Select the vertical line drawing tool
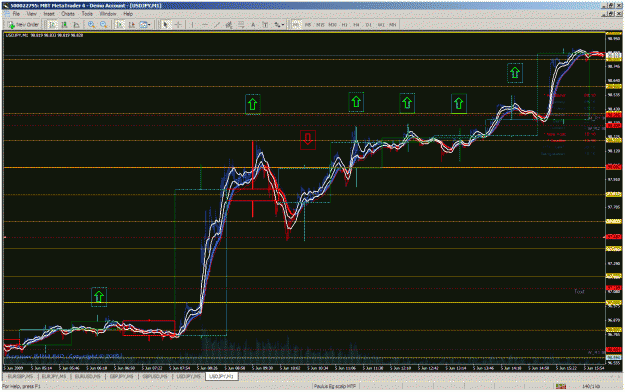This screenshot has width=625, height=392. coord(192,25)
